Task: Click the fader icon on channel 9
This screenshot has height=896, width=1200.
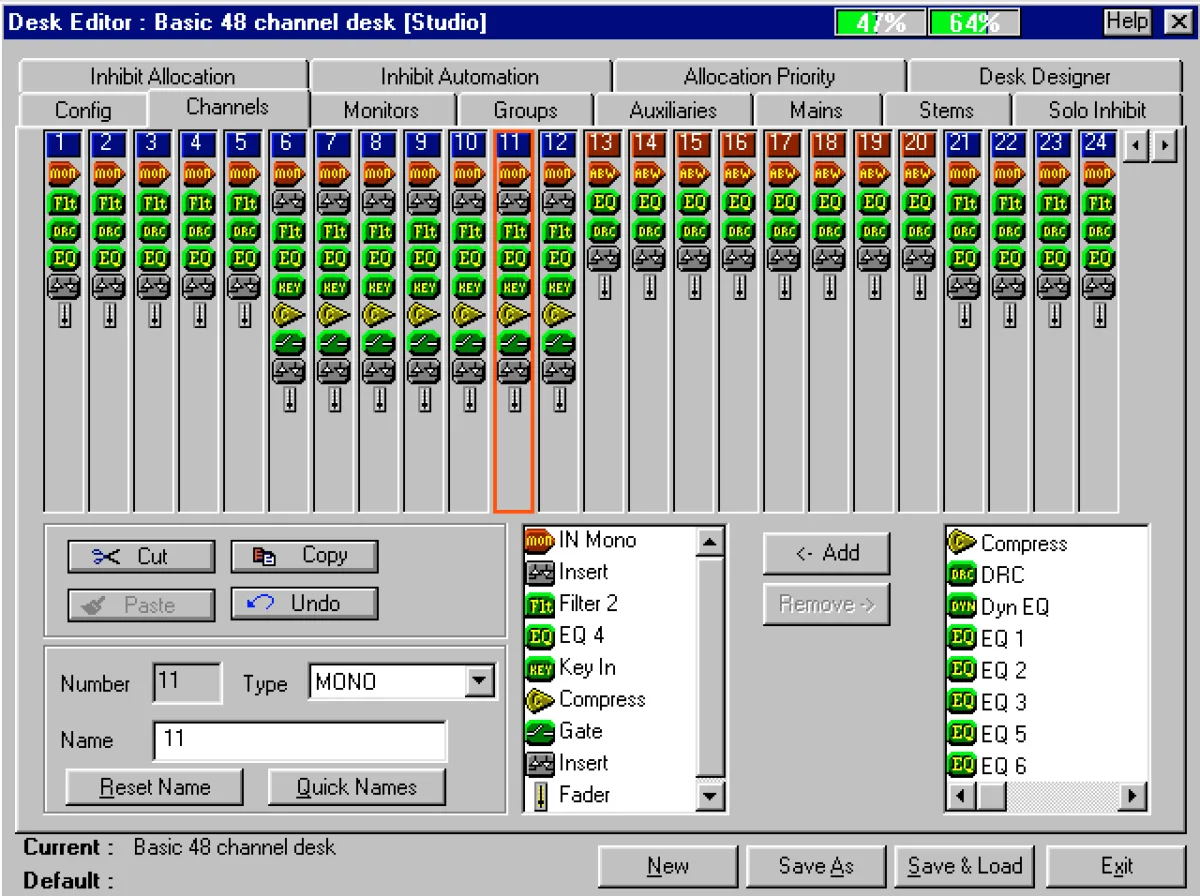Action: 424,400
